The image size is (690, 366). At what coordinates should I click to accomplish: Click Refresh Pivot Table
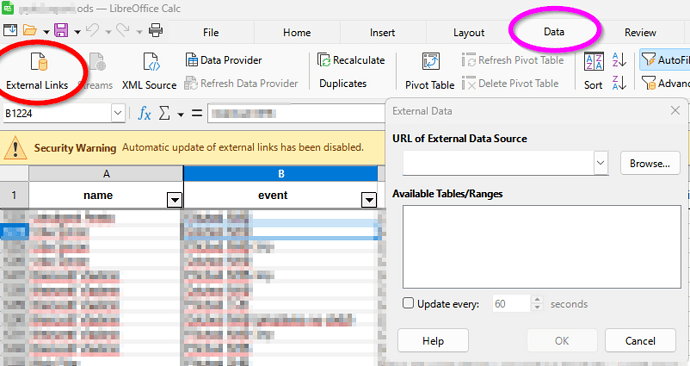(513, 60)
